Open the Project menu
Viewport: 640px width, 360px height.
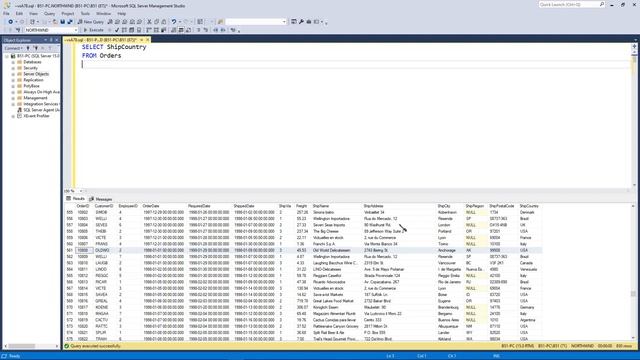tap(68, 13)
